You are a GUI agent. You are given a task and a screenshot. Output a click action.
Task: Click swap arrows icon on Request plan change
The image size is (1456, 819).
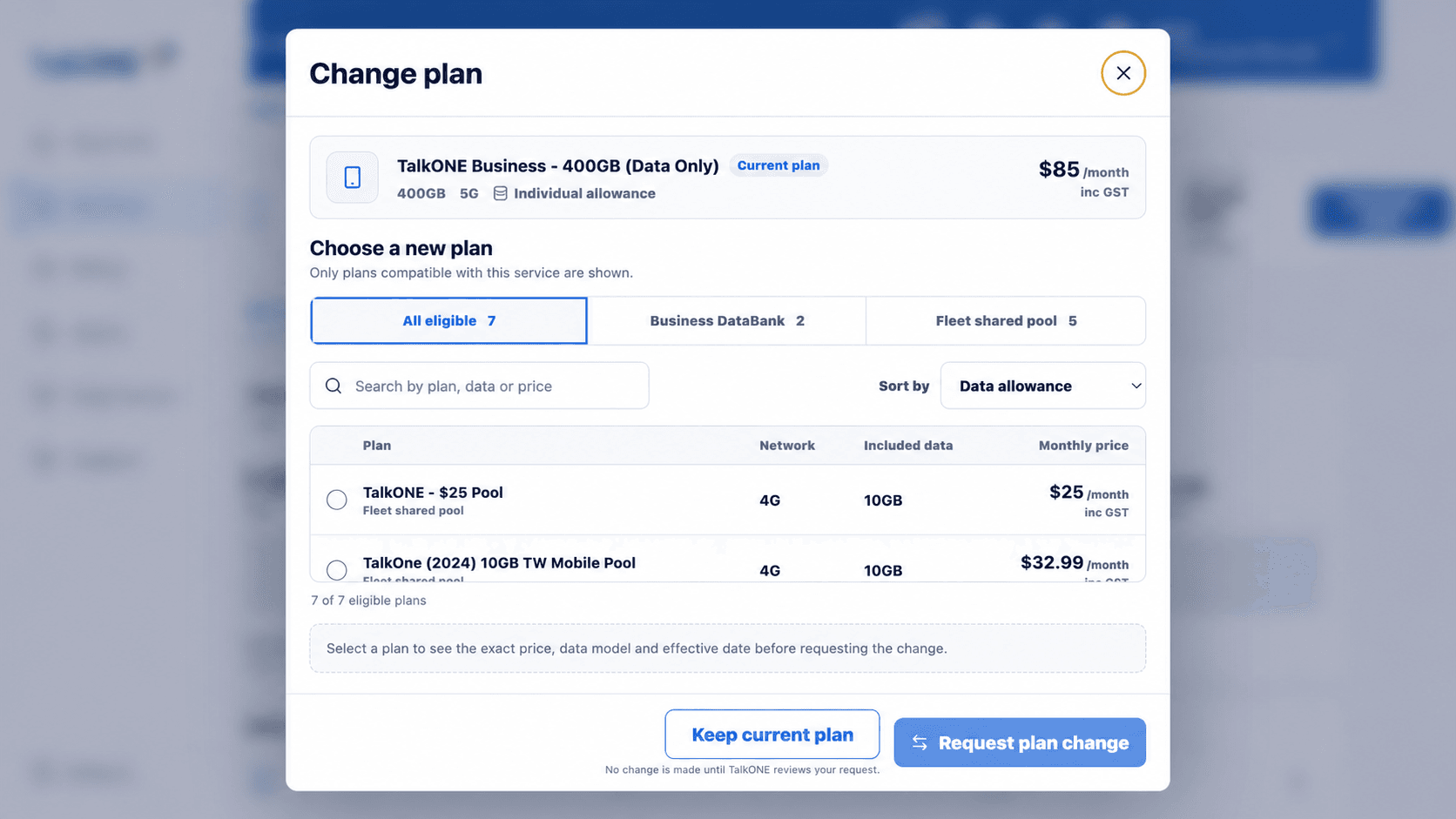tap(920, 742)
